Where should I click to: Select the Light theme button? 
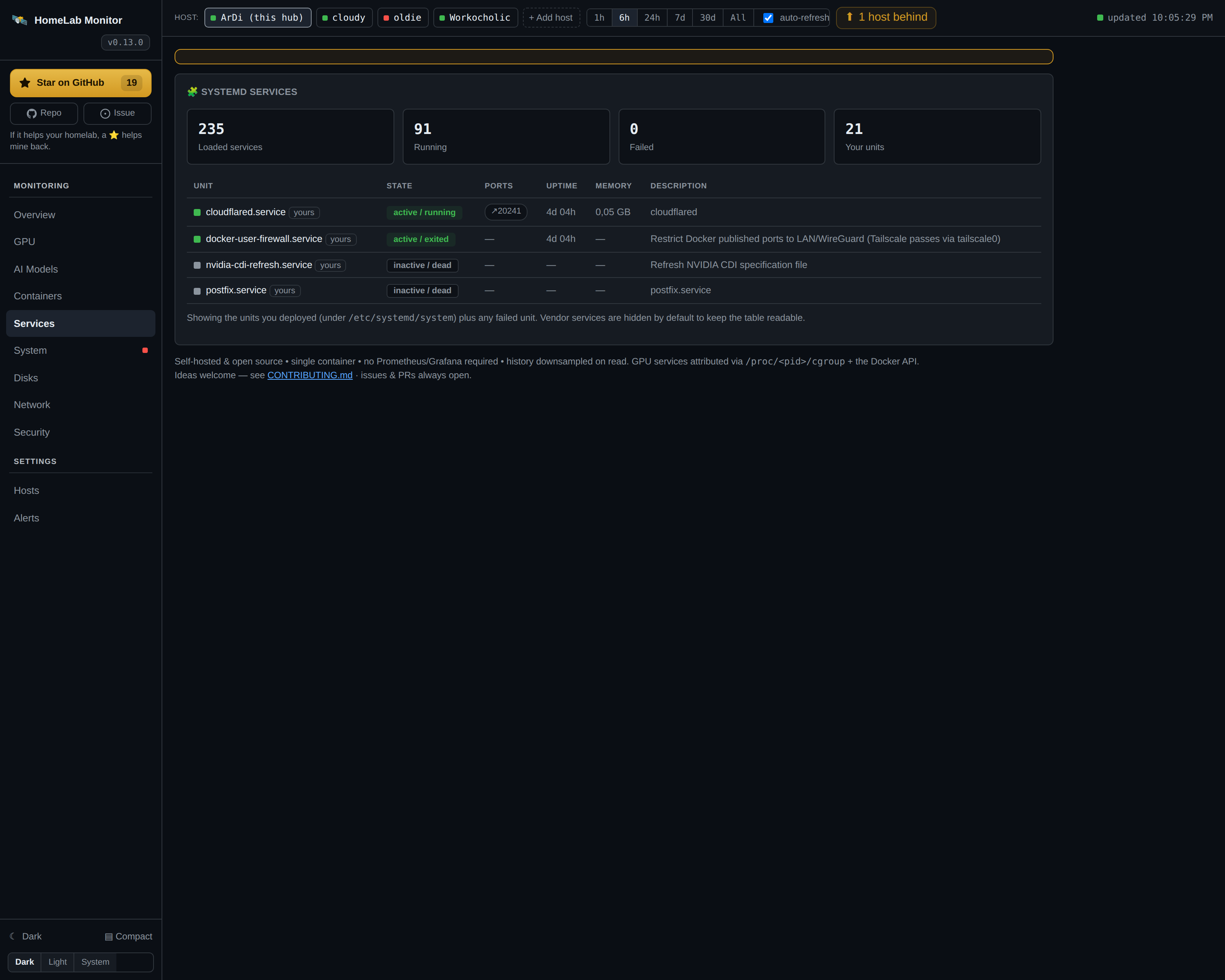[x=57, y=962]
